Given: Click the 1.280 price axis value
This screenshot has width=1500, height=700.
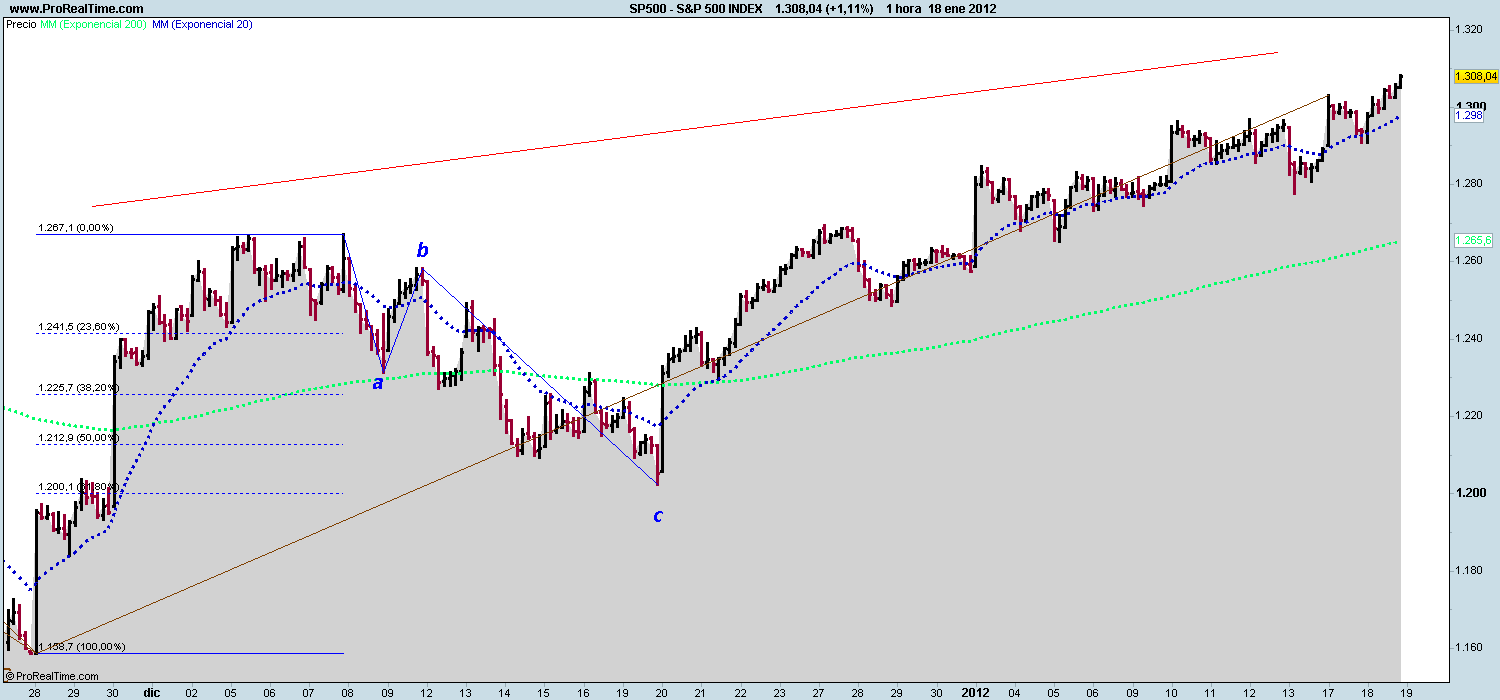Looking at the screenshot, I should coord(1469,183).
